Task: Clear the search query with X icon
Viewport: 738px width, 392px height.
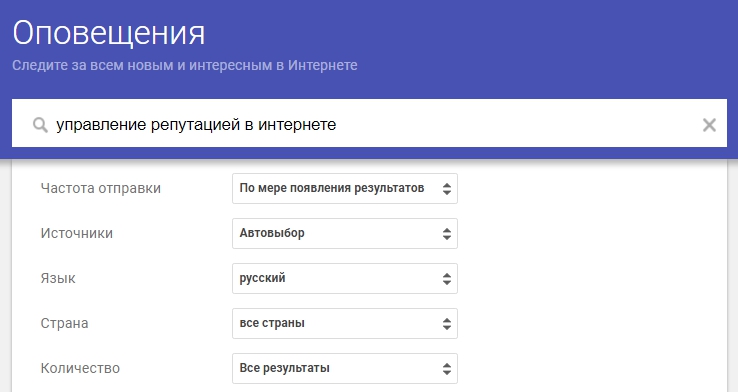Action: point(709,125)
